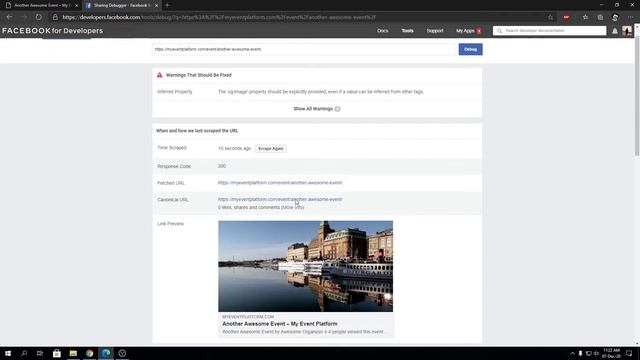Open the Support menu
640x360 pixels.
tap(435, 31)
